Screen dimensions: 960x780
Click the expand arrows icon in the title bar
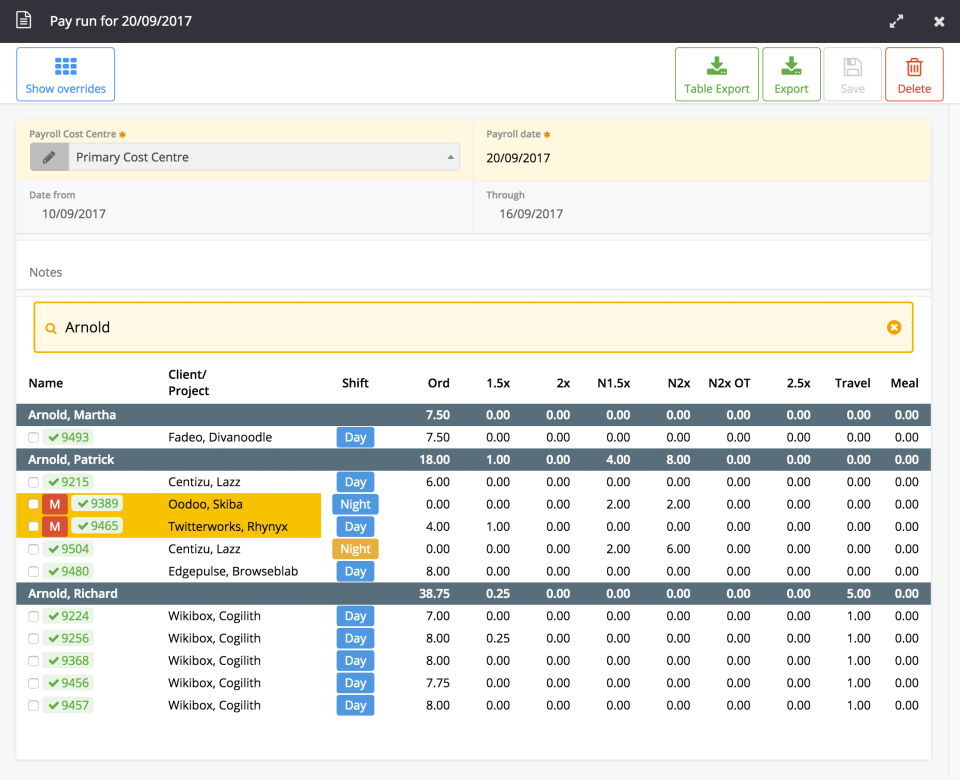click(x=896, y=20)
